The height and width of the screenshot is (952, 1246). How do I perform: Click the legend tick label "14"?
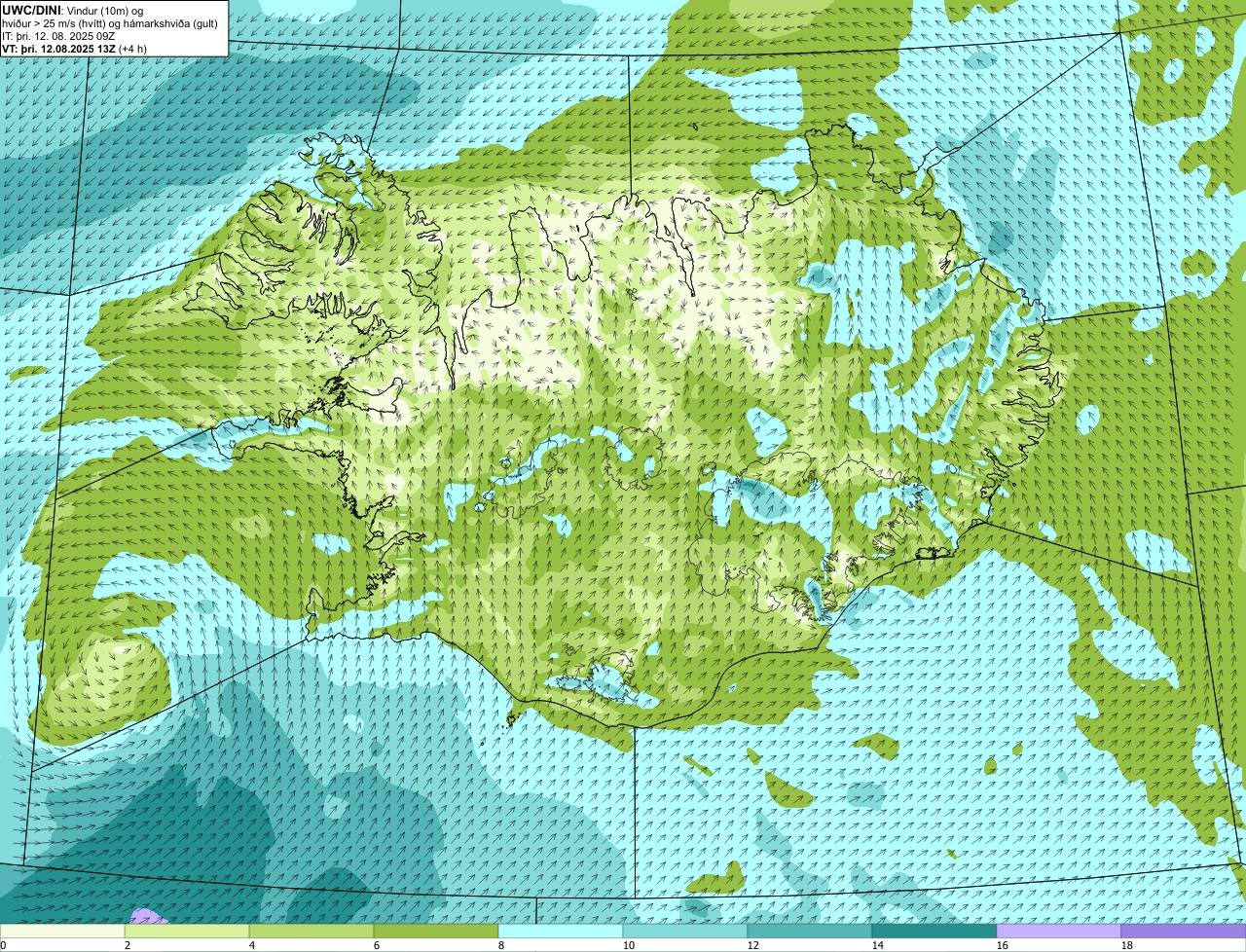click(x=878, y=945)
